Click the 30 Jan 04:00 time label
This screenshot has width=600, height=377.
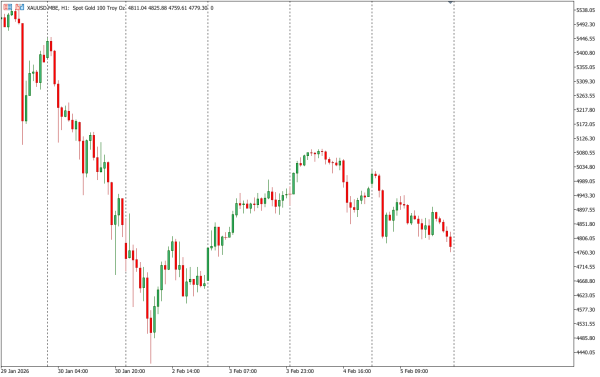(73, 371)
